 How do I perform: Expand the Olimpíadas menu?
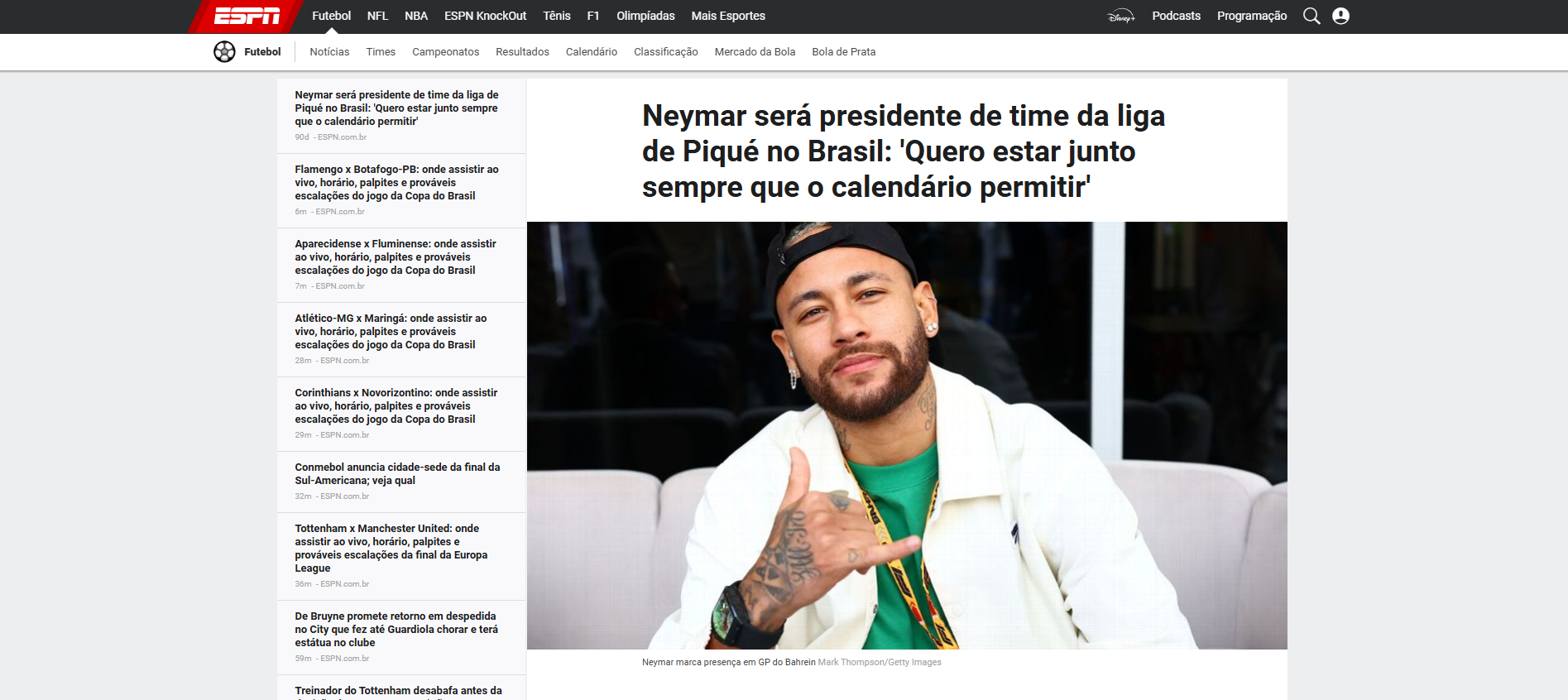645,16
